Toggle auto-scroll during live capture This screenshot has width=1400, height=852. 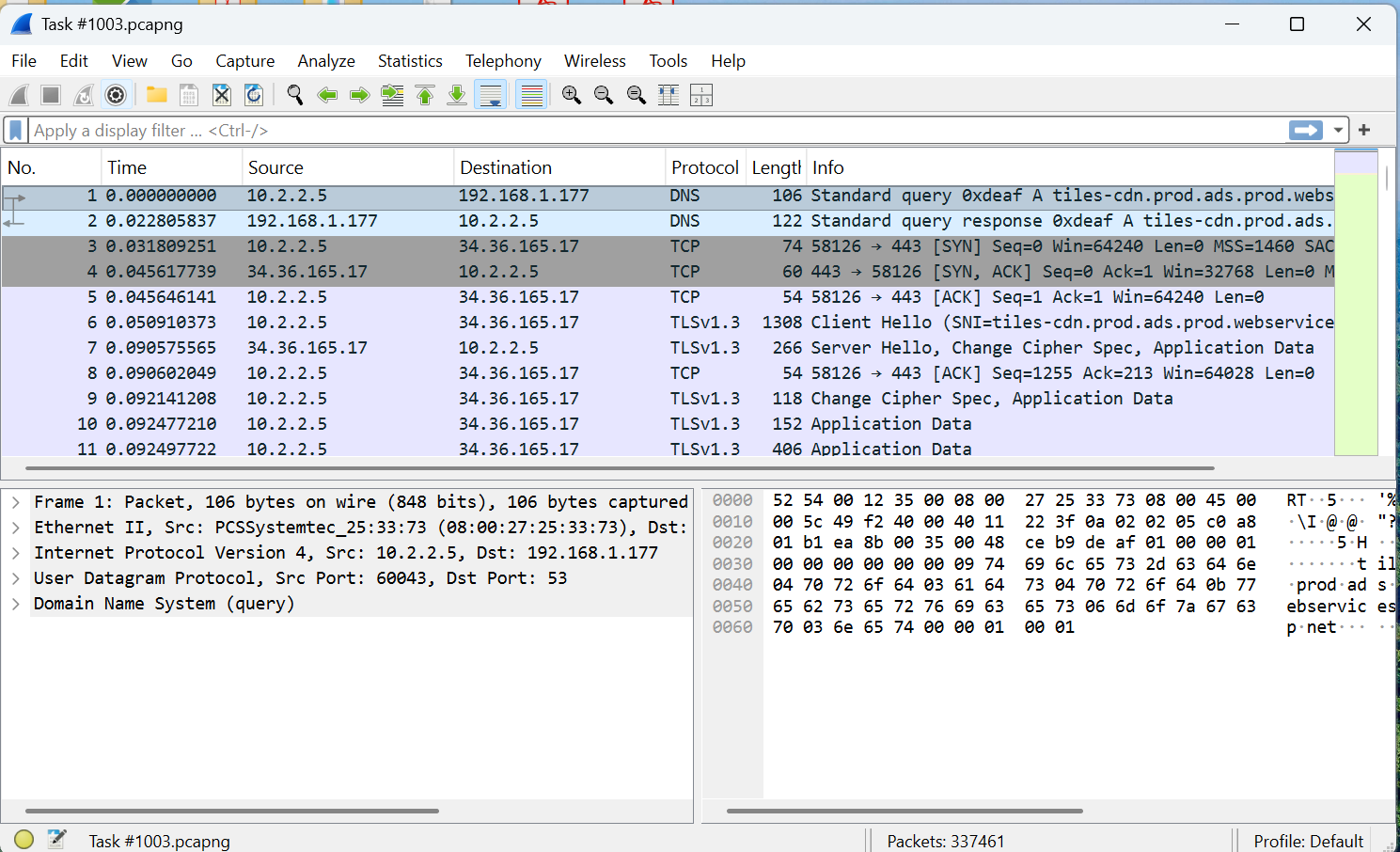pyautogui.click(x=491, y=94)
